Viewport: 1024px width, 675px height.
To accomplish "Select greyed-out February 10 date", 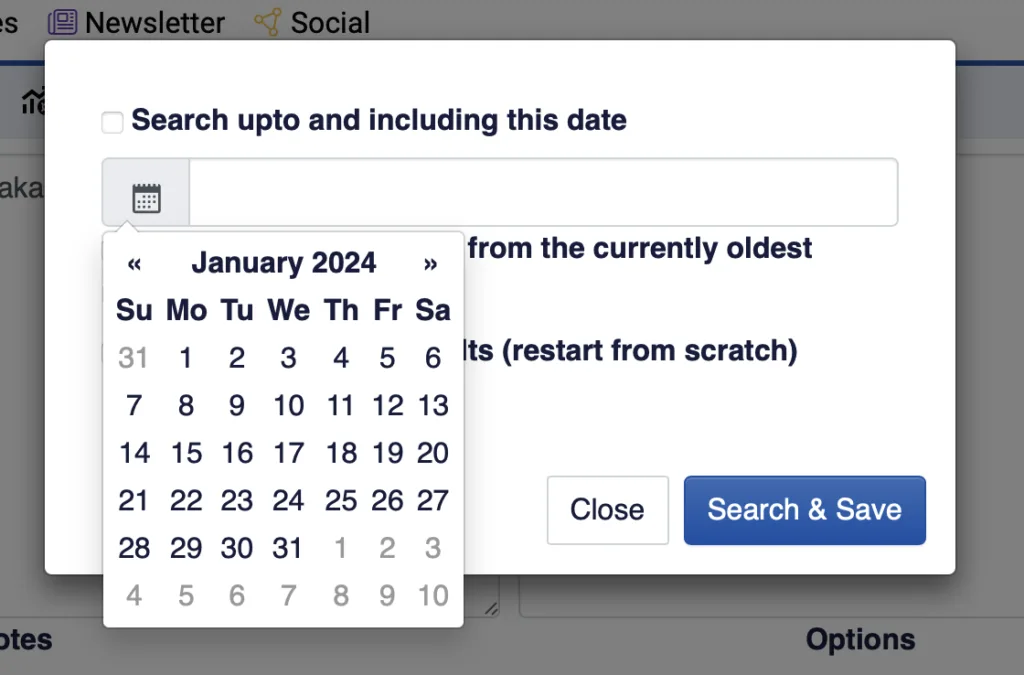I will tap(432, 596).
